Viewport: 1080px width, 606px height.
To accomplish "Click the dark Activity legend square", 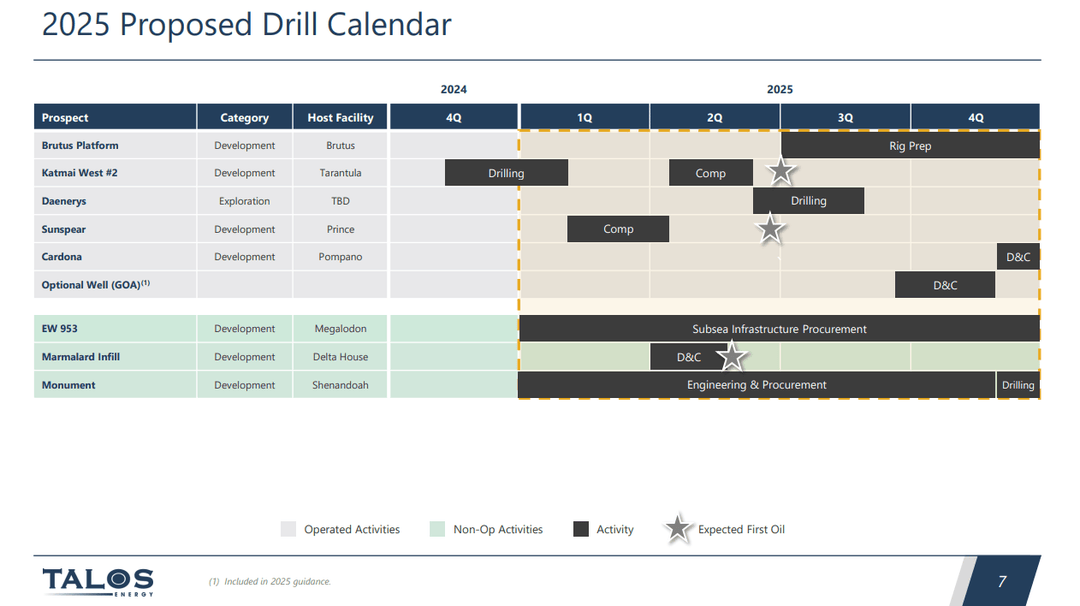I will click(580, 528).
